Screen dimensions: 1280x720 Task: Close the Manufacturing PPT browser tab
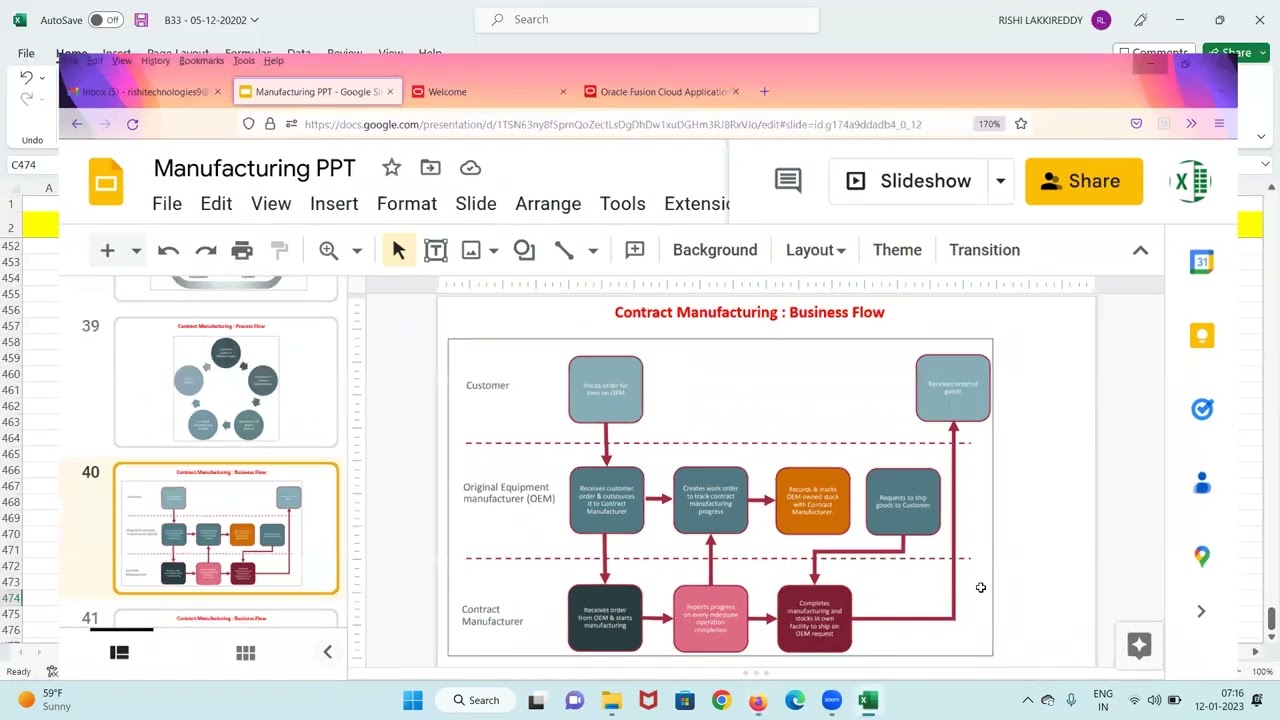click(390, 92)
